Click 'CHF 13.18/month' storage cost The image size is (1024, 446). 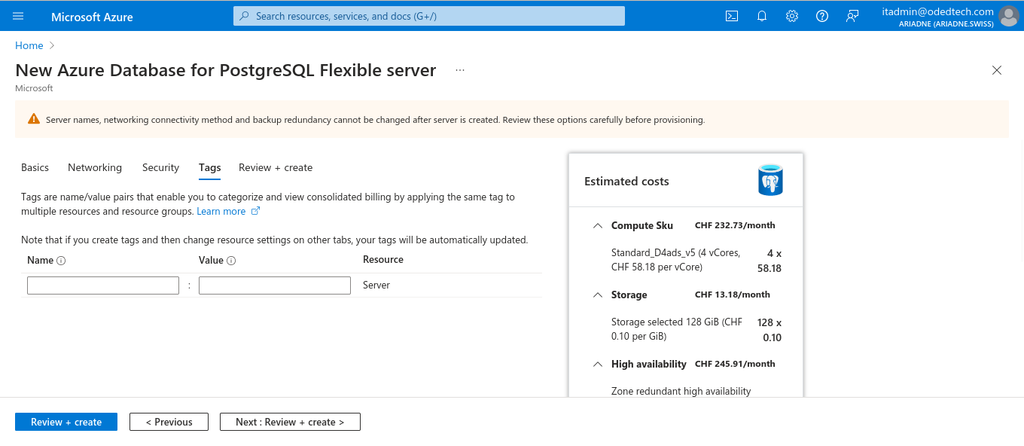tap(733, 295)
